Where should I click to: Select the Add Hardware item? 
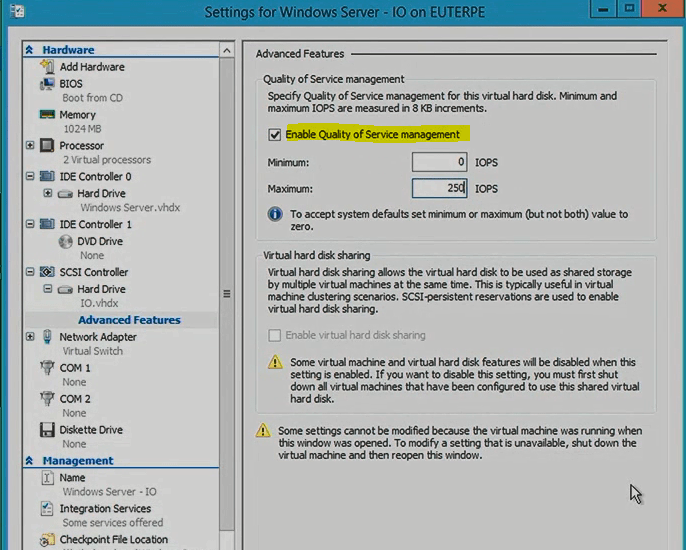(92, 67)
